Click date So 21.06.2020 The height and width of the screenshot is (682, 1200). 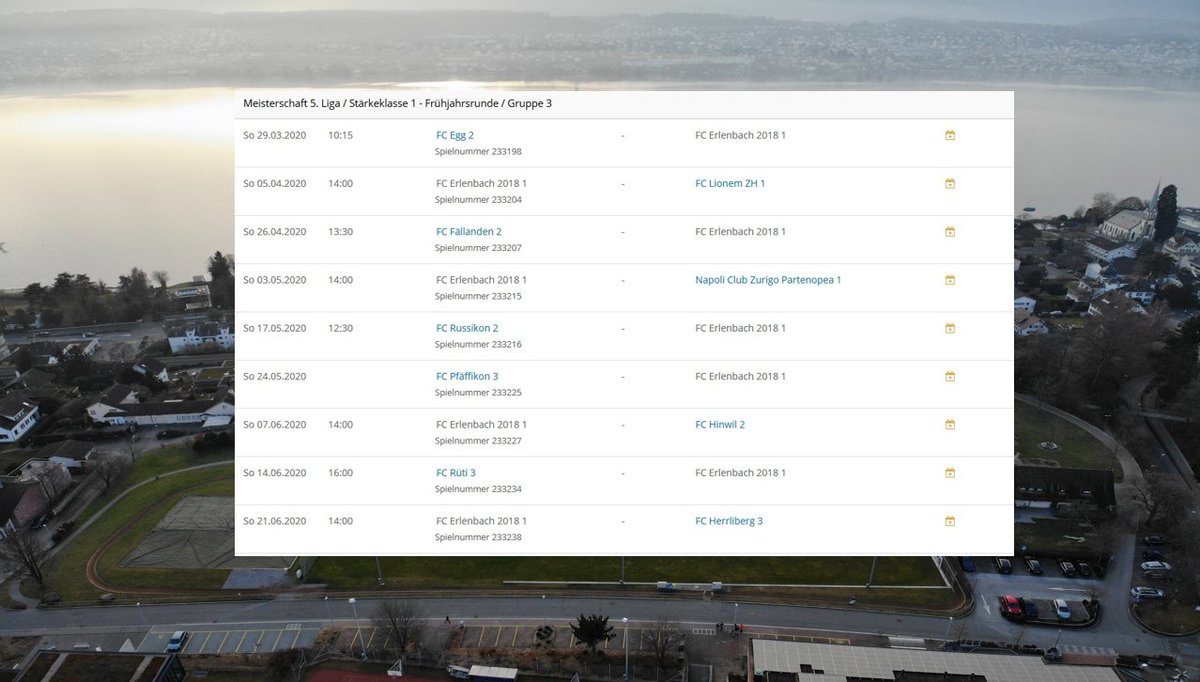[x=275, y=521]
